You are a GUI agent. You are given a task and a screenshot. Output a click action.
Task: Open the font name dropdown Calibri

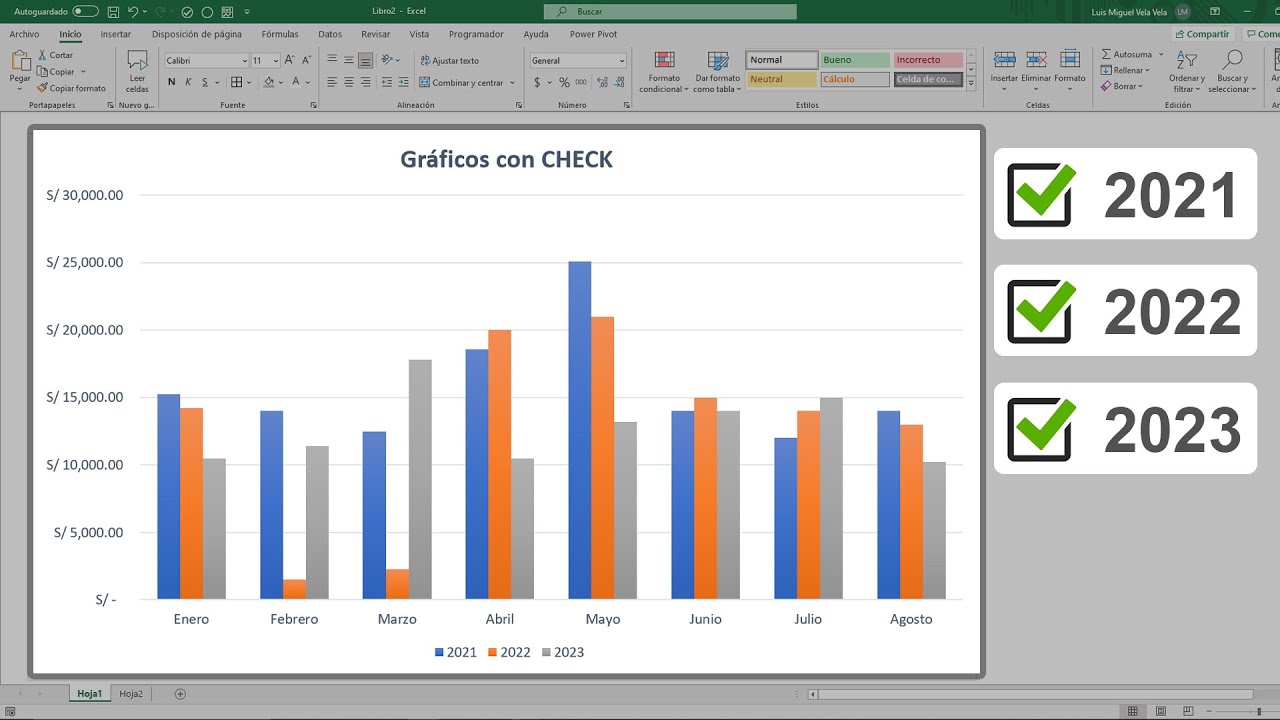click(x=243, y=61)
